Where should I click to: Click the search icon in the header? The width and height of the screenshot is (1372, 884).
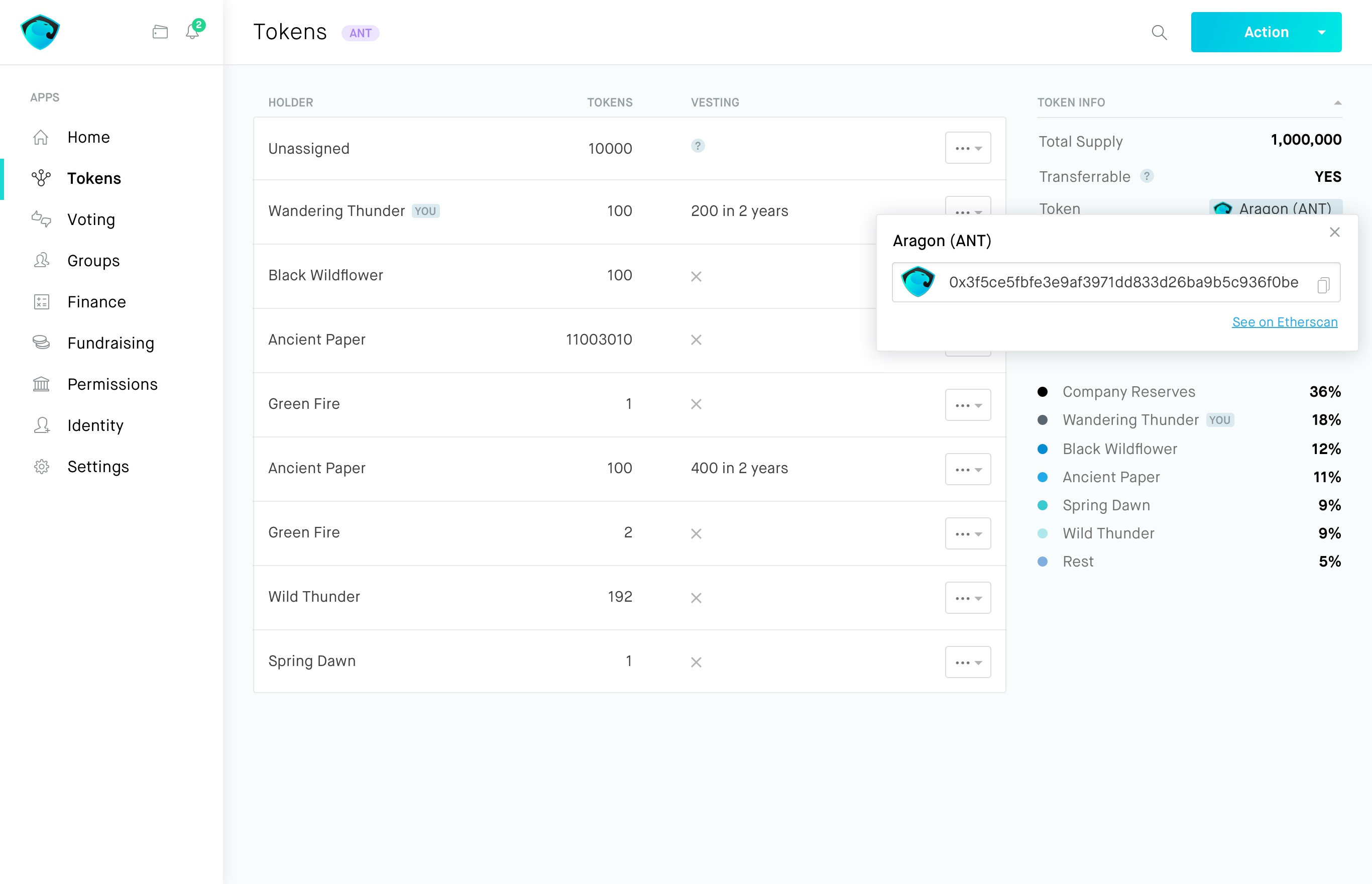click(1159, 32)
